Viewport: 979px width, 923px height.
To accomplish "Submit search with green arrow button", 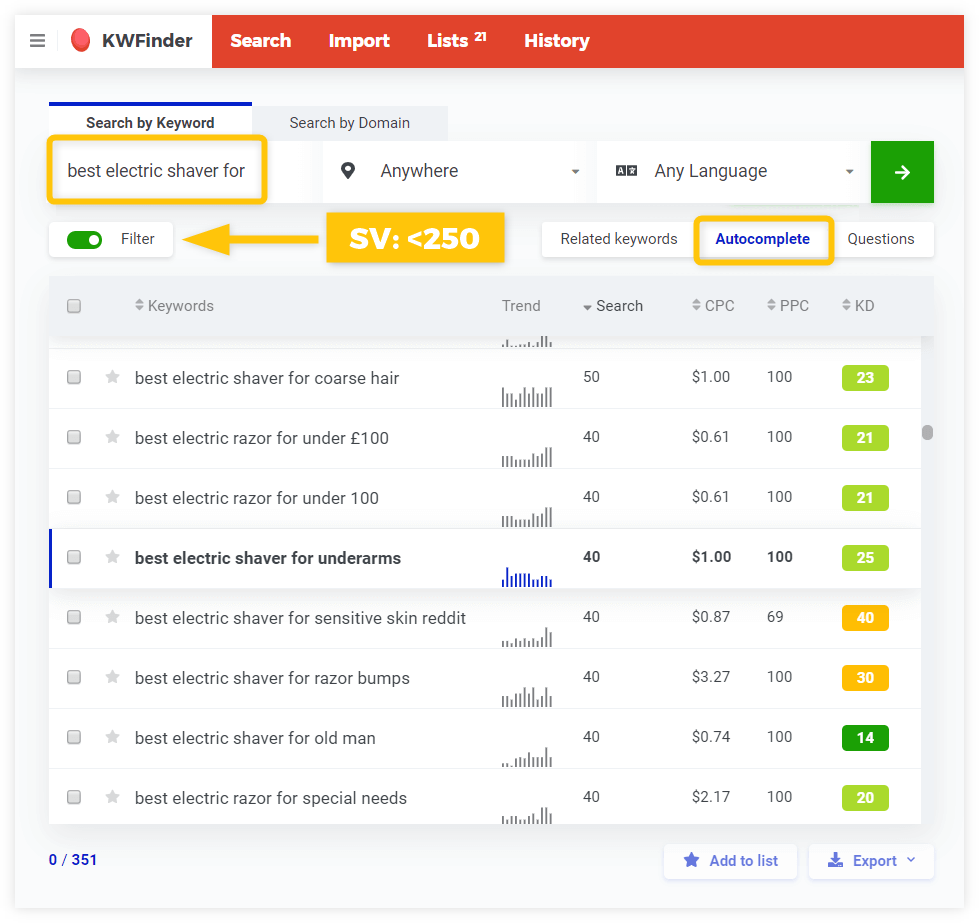I will click(x=902, y=172).
